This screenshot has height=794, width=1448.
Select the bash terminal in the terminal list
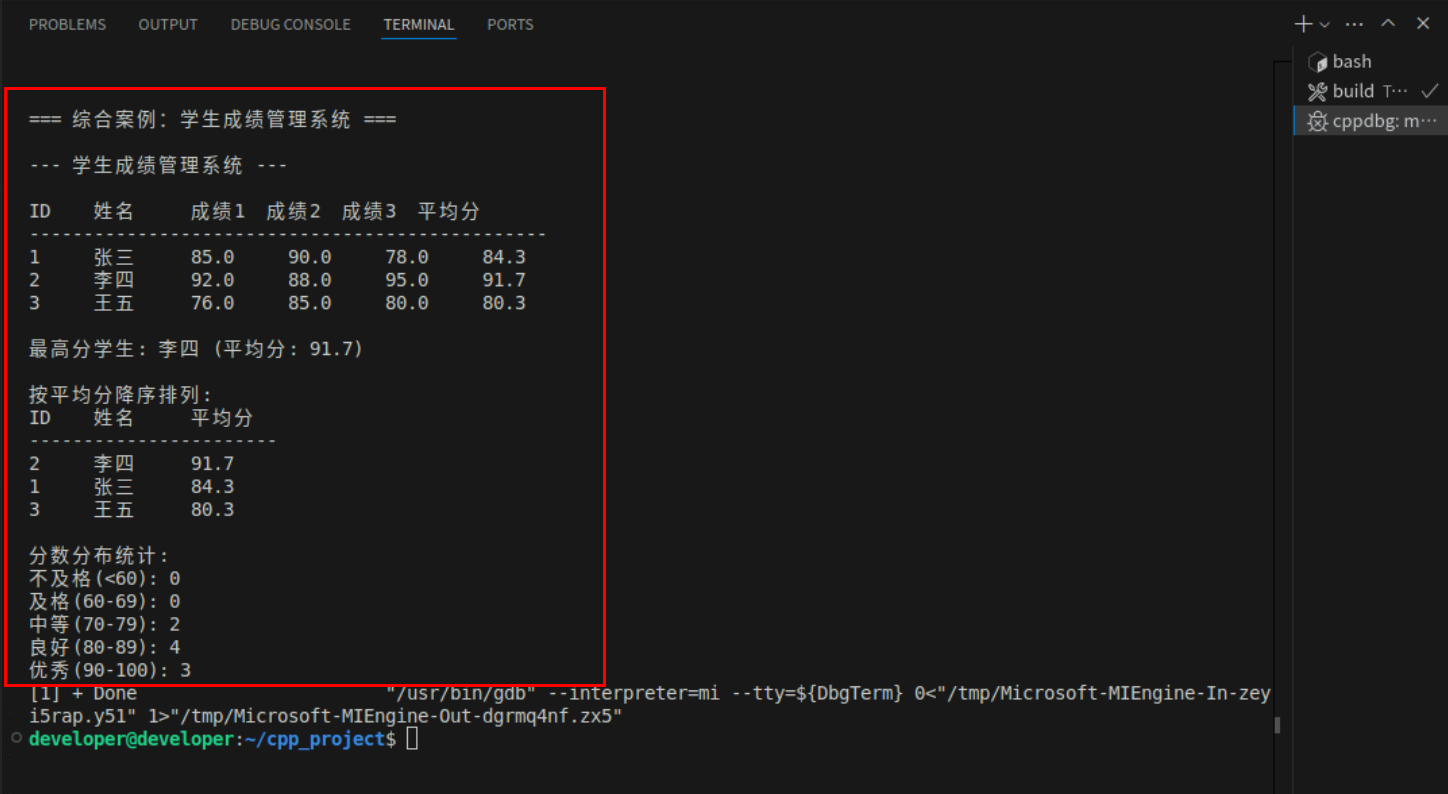click(1368, 62)
